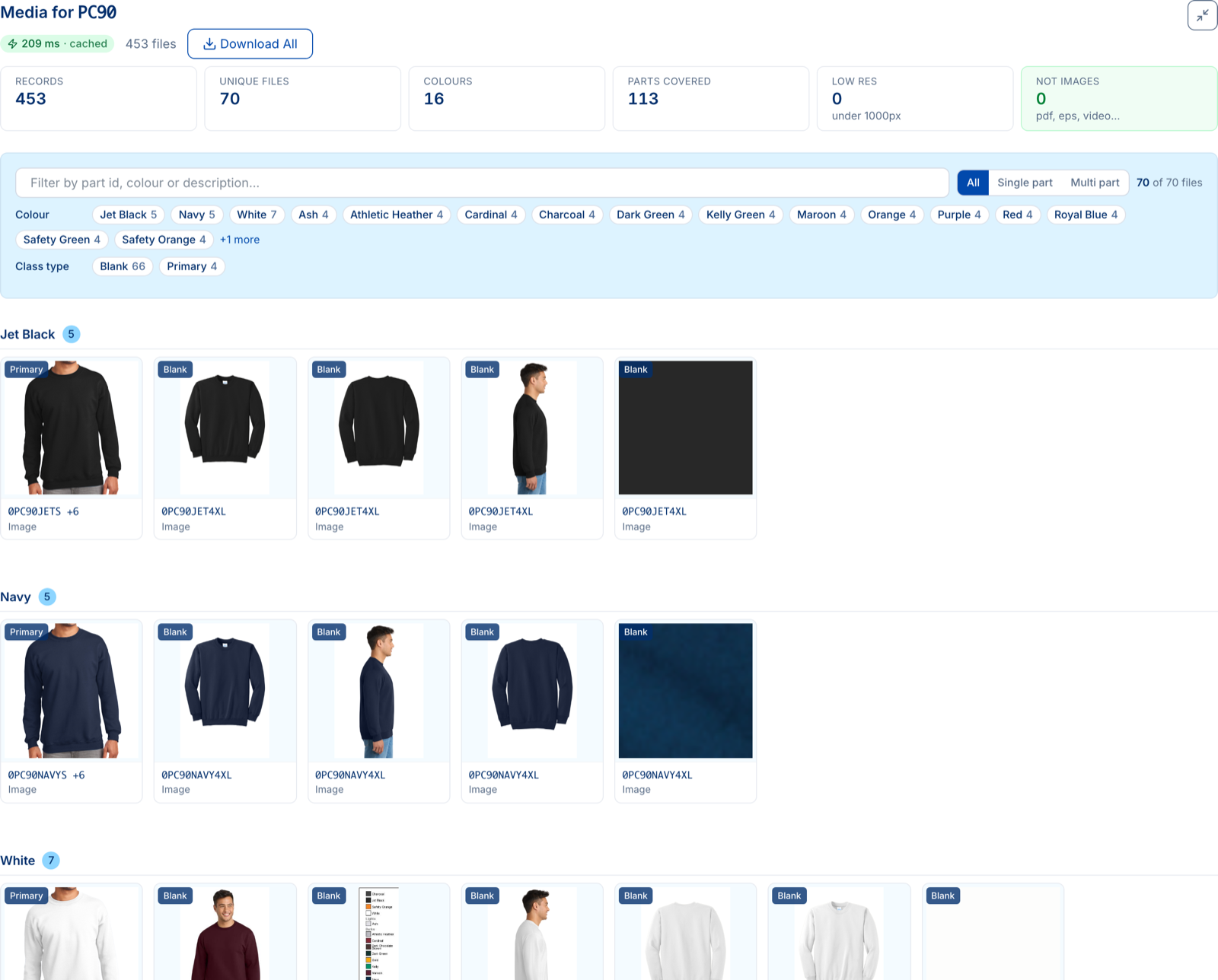Toggle the Athletic Heather colour chip
Viewport: 1218px width, 980px height.
(397, 215)
